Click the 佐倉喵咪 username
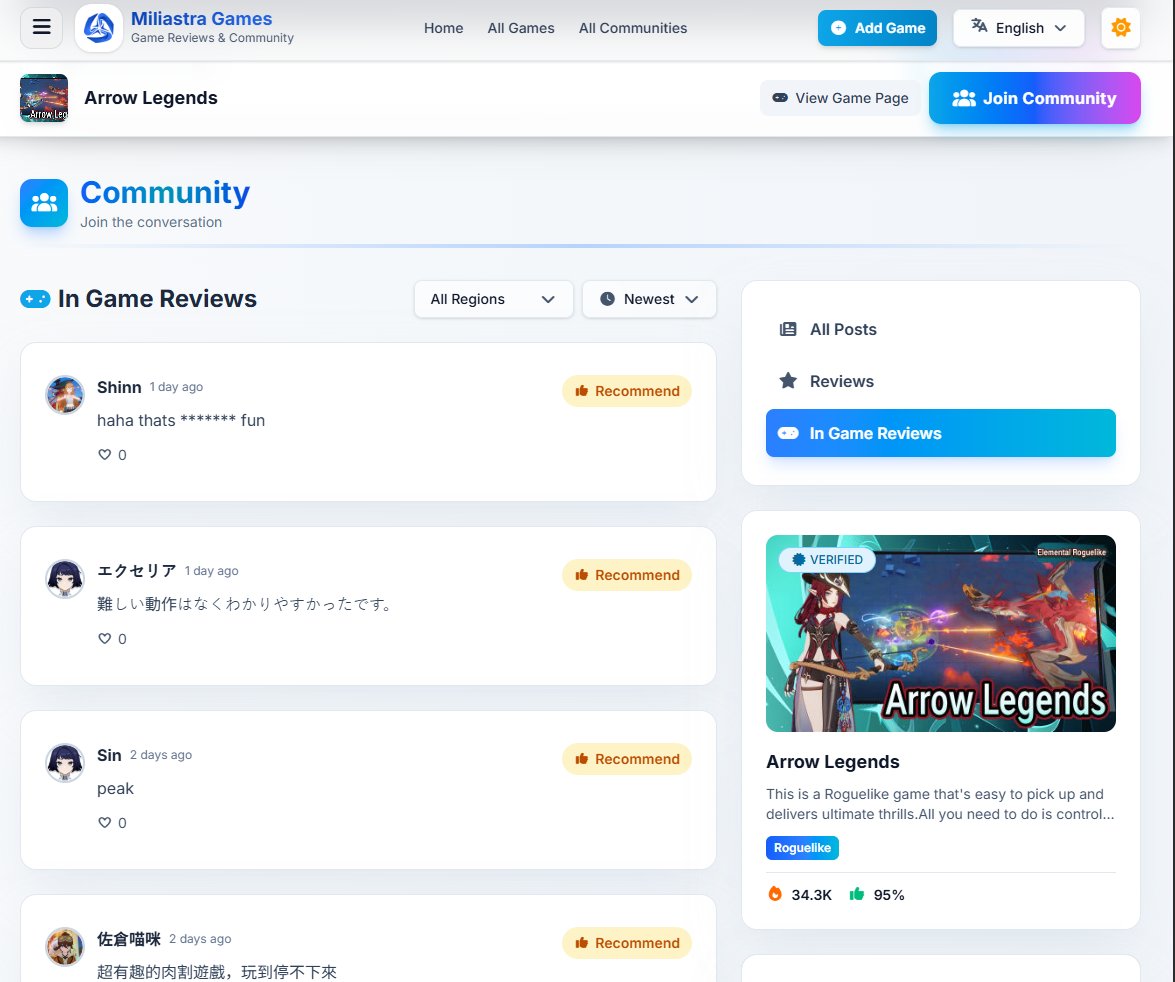The image size is (1175, 982). (129, 939)
